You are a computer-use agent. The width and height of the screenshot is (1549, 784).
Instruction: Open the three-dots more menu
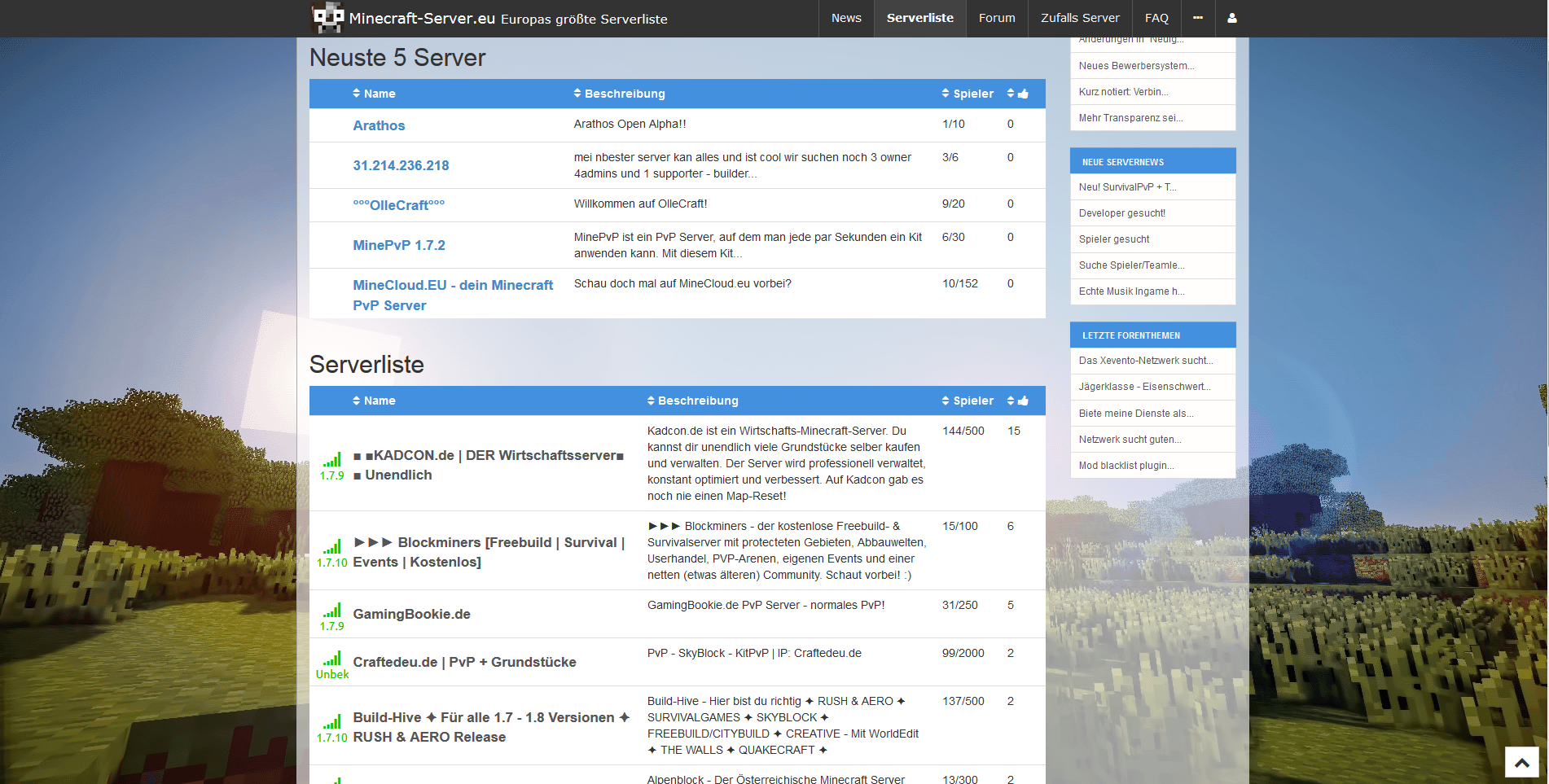pos(1197,18)
